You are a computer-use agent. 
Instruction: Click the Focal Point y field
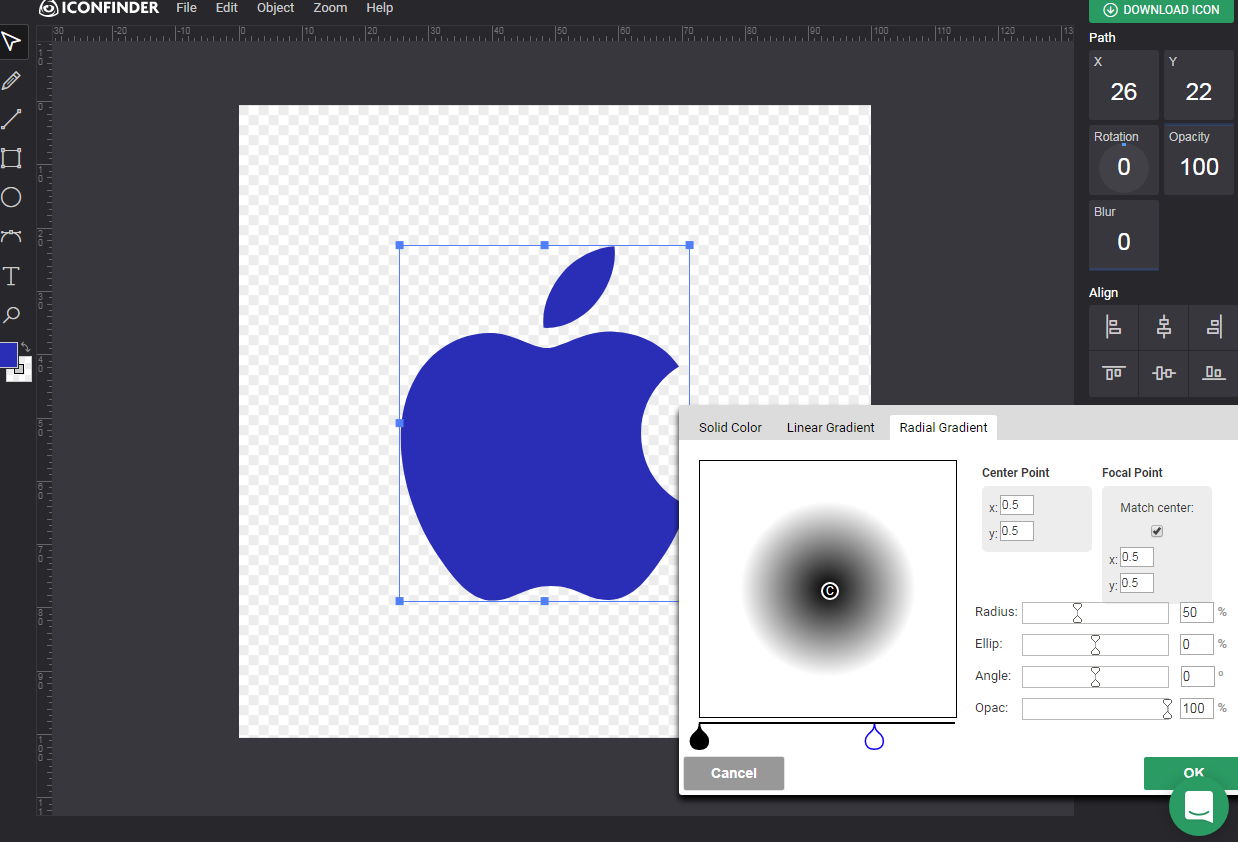click(1137, 583)
